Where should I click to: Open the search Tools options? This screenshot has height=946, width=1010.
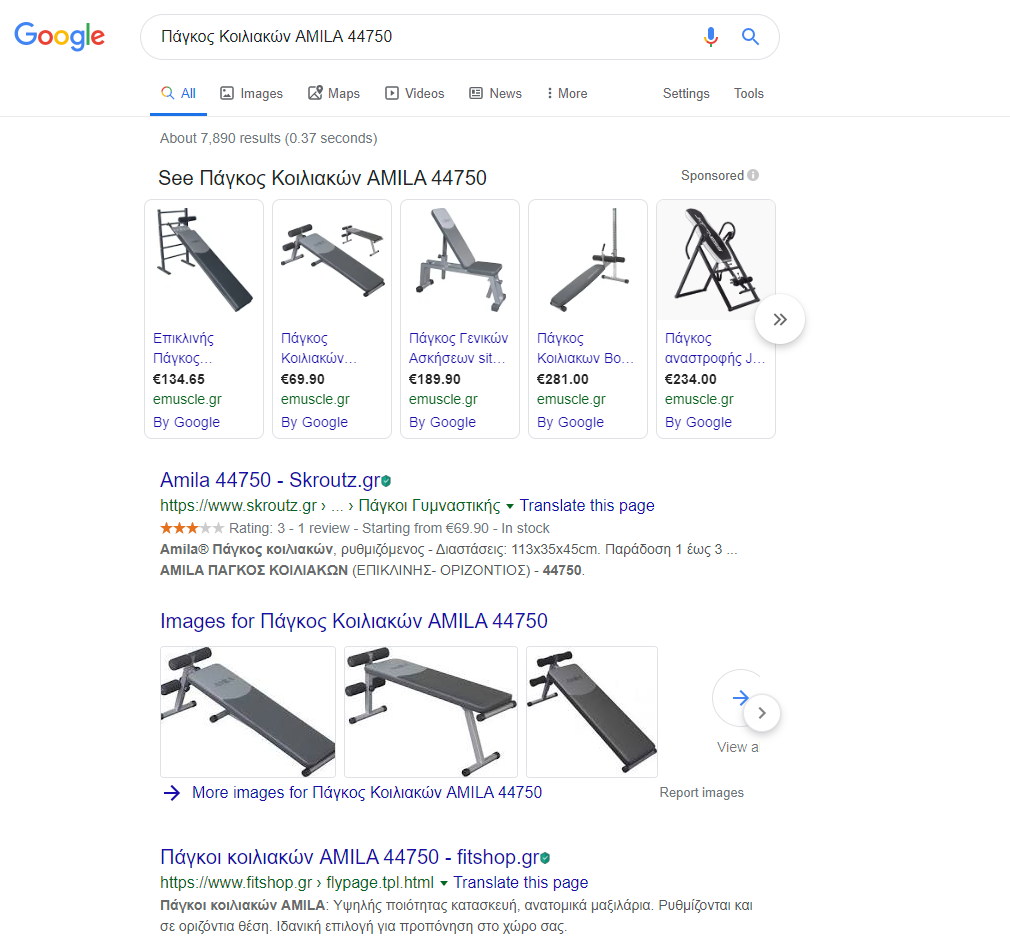coord(748,93)
